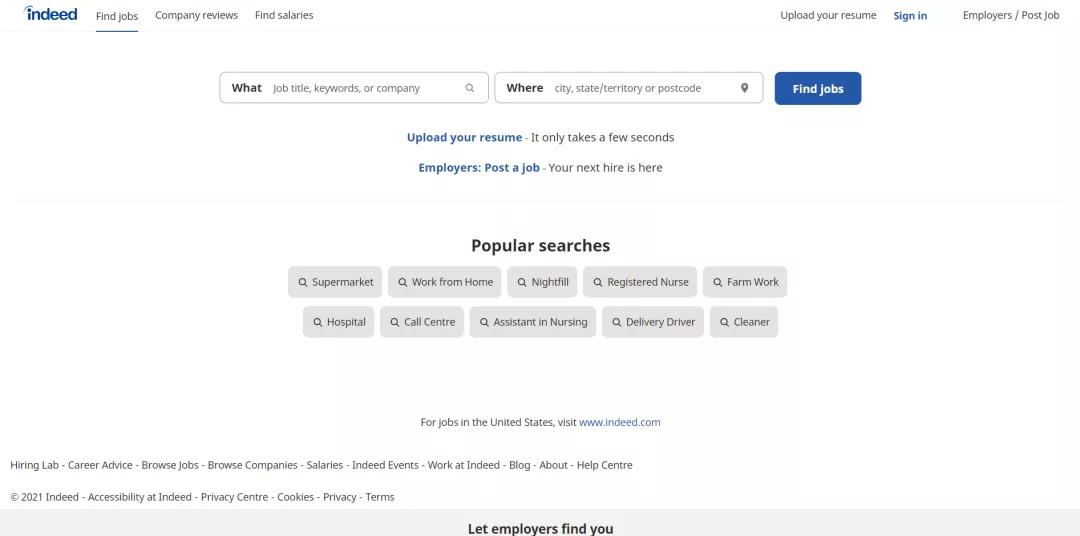Click the magnifier icon in What field

pyautogui.click(x=470, y=88)
